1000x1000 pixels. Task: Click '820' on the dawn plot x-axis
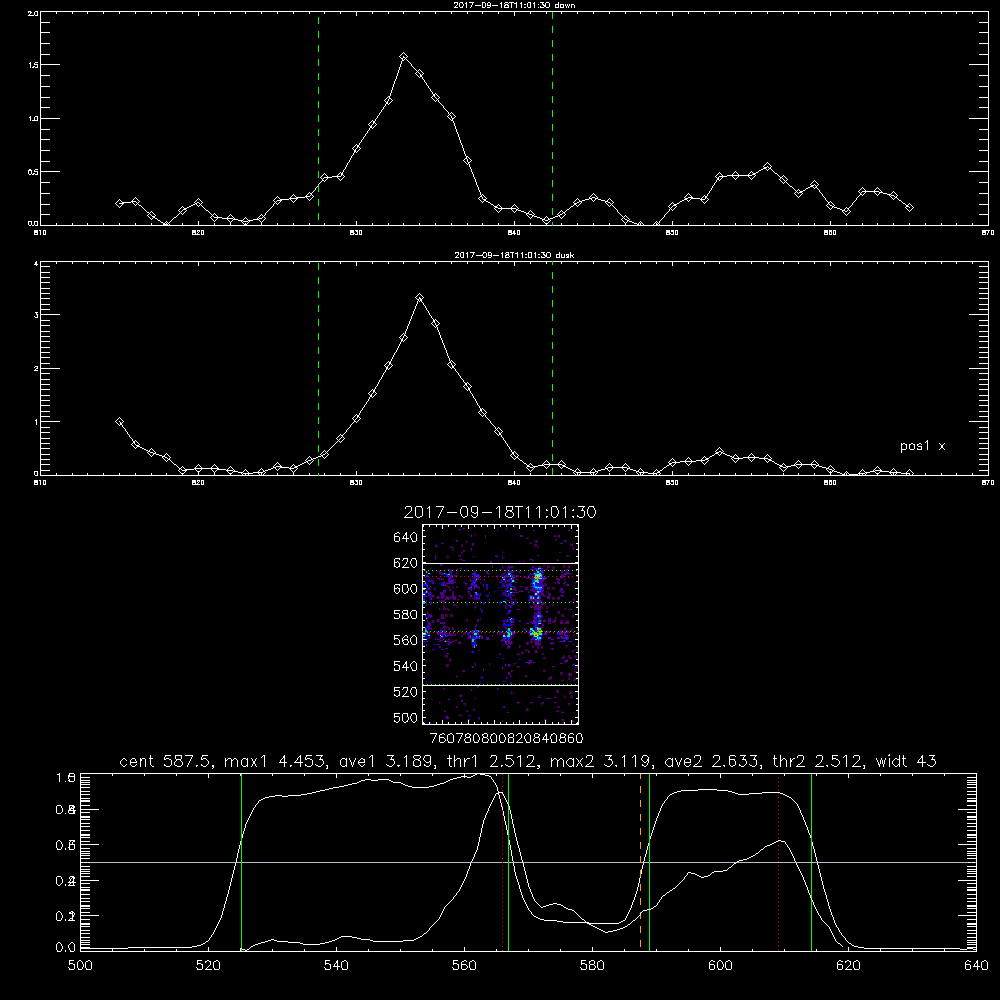coord(198,233)
